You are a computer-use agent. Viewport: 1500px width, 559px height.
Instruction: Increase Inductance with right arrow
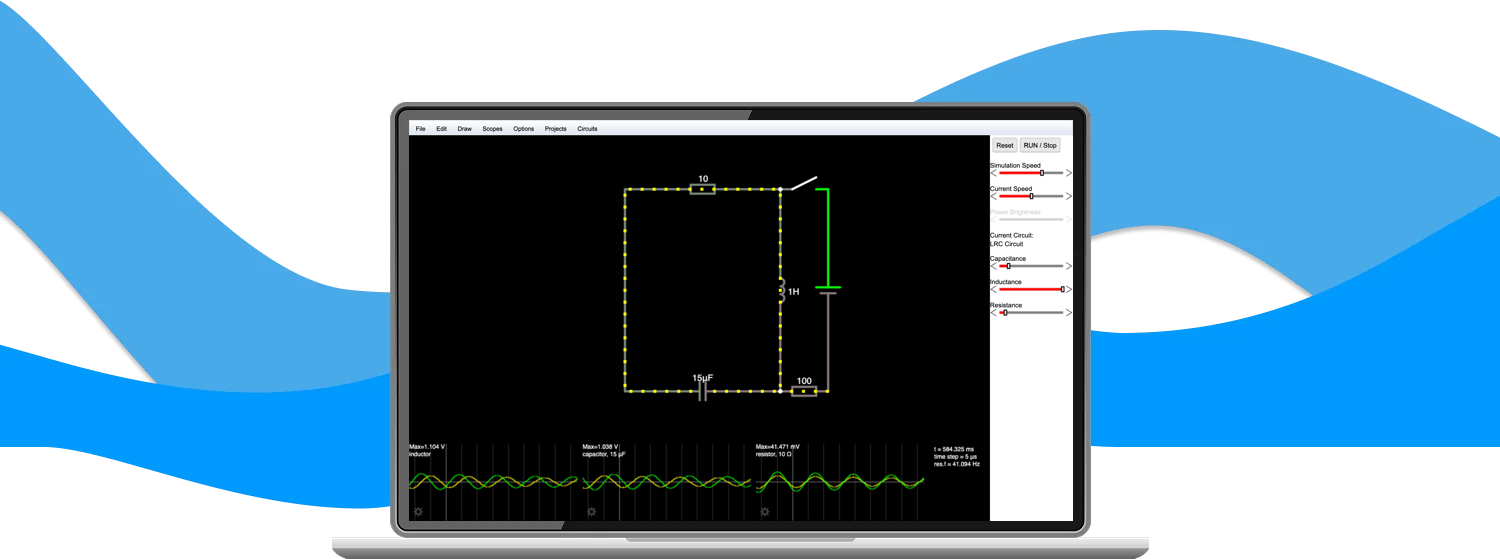click(x=1068, y=289)
